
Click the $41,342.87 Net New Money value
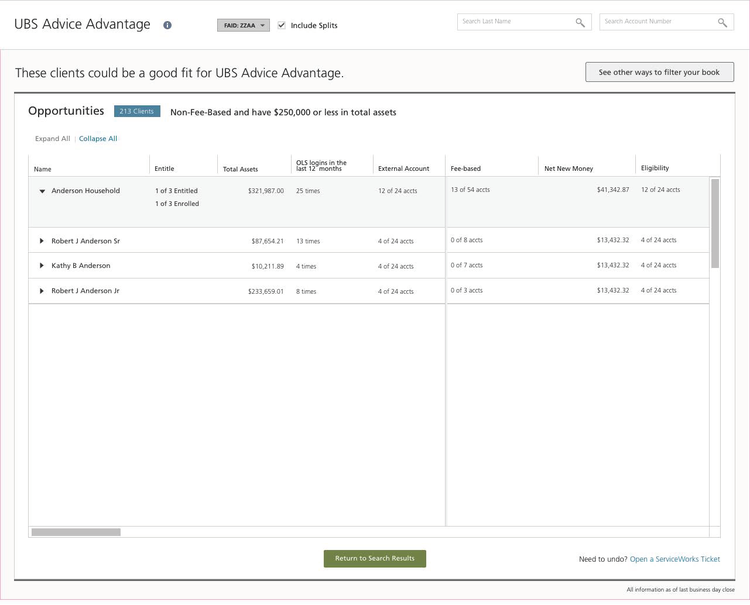[x=613, y=190]
